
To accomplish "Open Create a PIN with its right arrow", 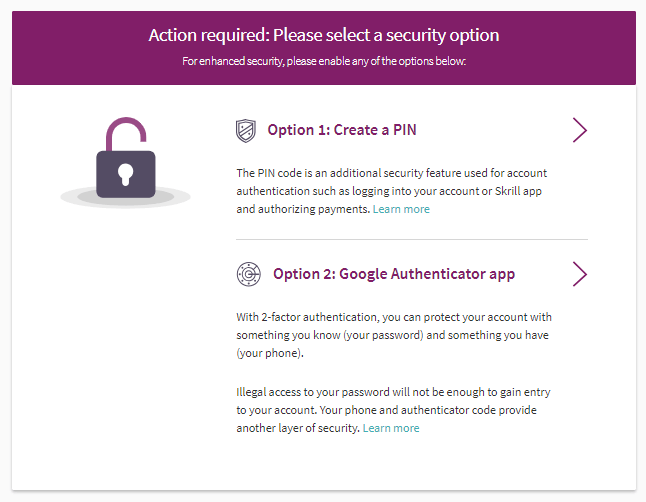I will coord(579,130).
